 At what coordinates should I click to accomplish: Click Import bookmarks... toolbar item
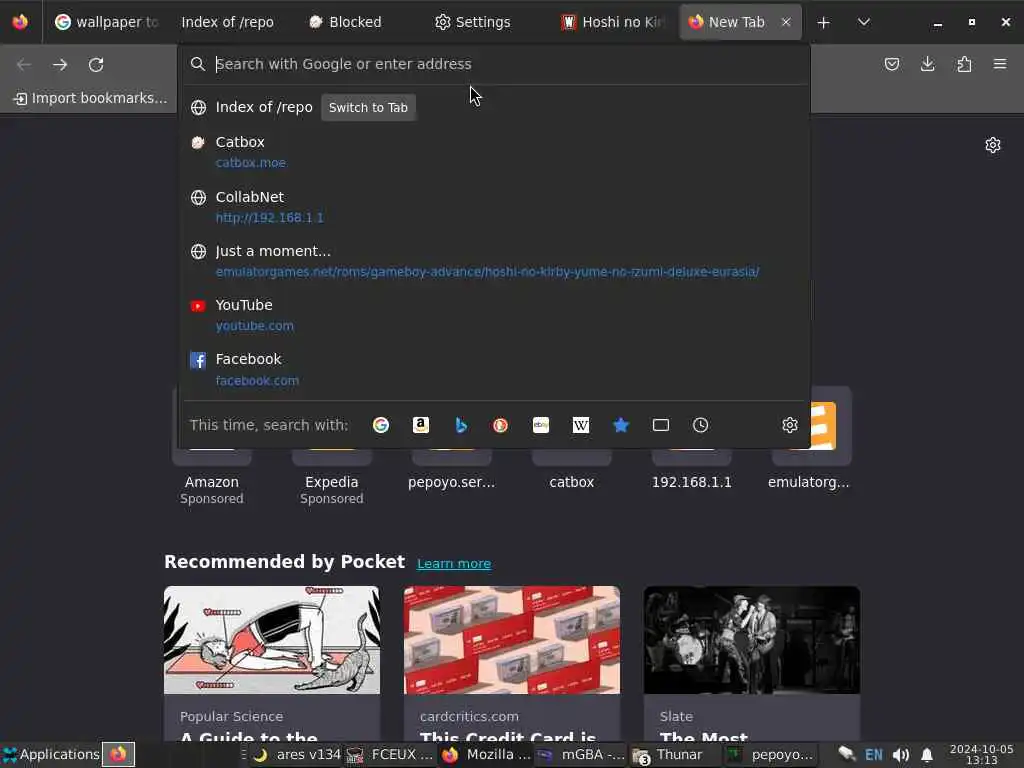pyautogui.click(x=91, y=98)
